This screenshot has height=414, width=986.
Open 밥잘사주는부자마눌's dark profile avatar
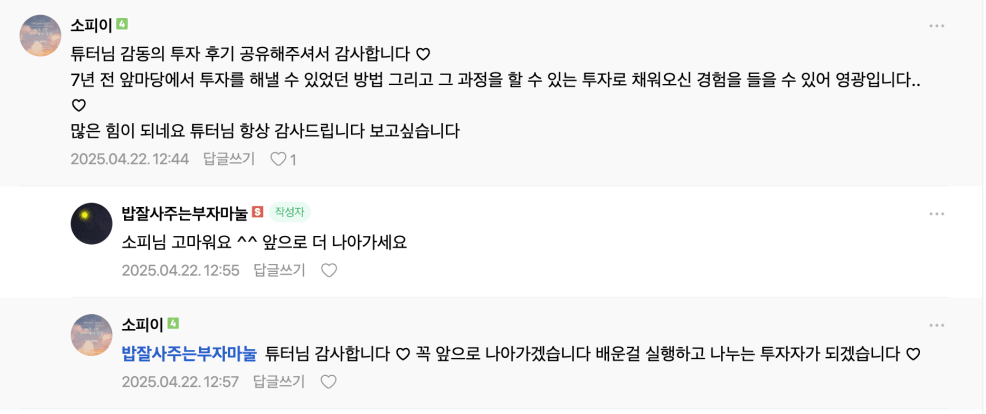point(92,223)
